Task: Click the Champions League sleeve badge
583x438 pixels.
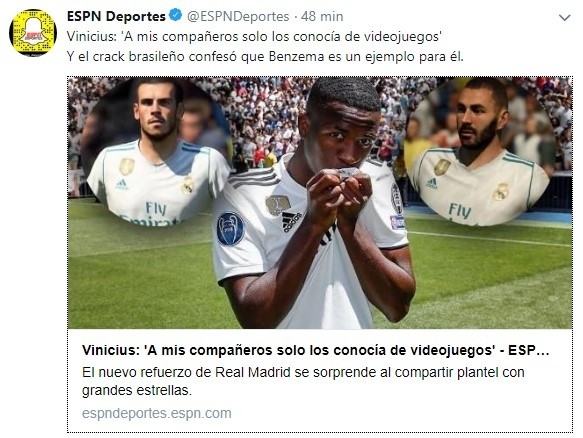Action: (x=231, y=229)
